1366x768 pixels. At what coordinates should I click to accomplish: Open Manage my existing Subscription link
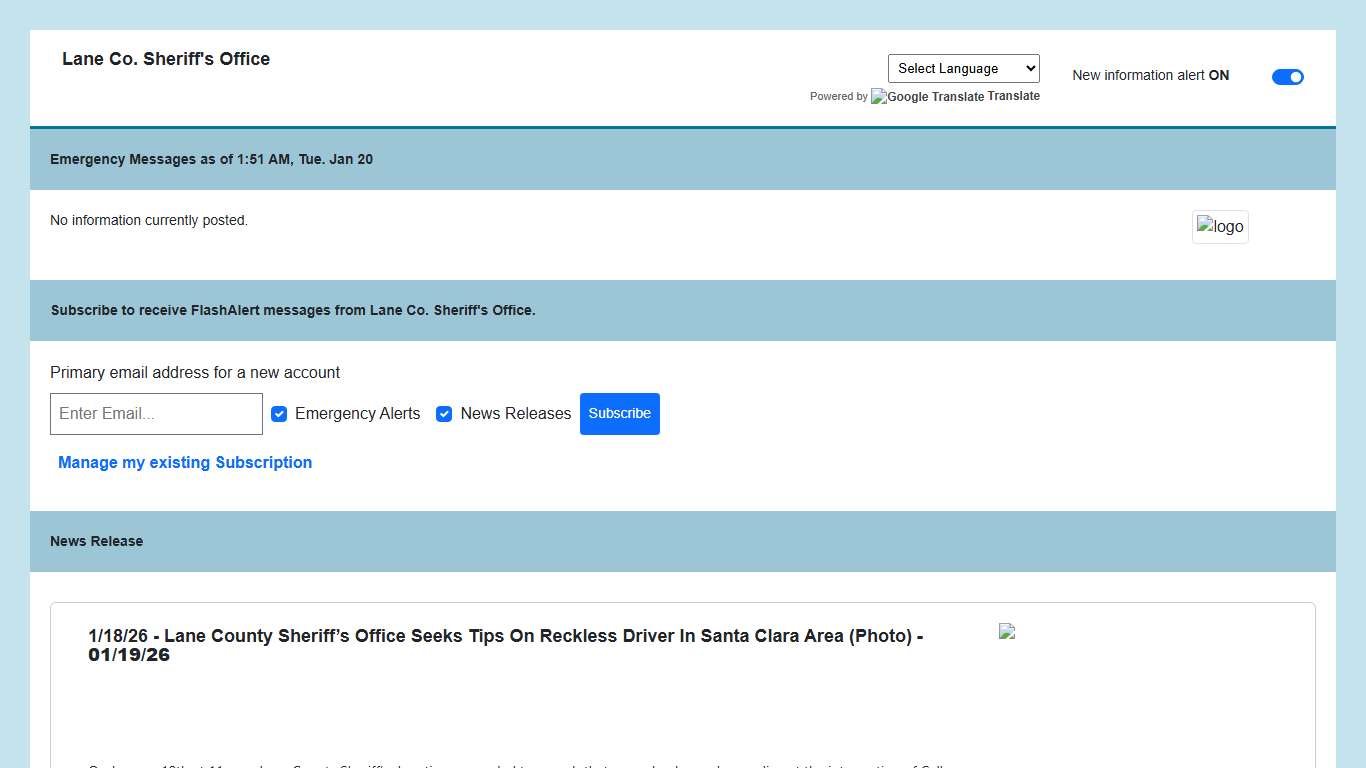(185, 463)
